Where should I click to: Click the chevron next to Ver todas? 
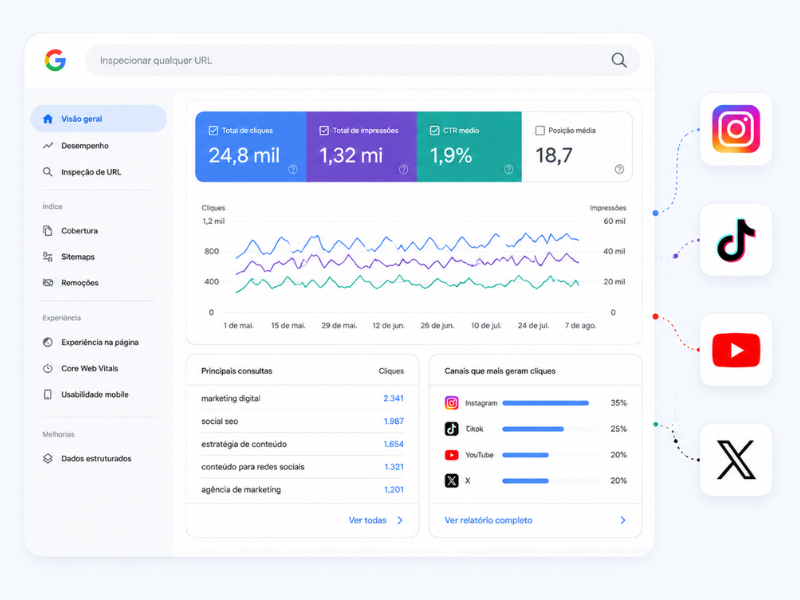click(400, 520)
